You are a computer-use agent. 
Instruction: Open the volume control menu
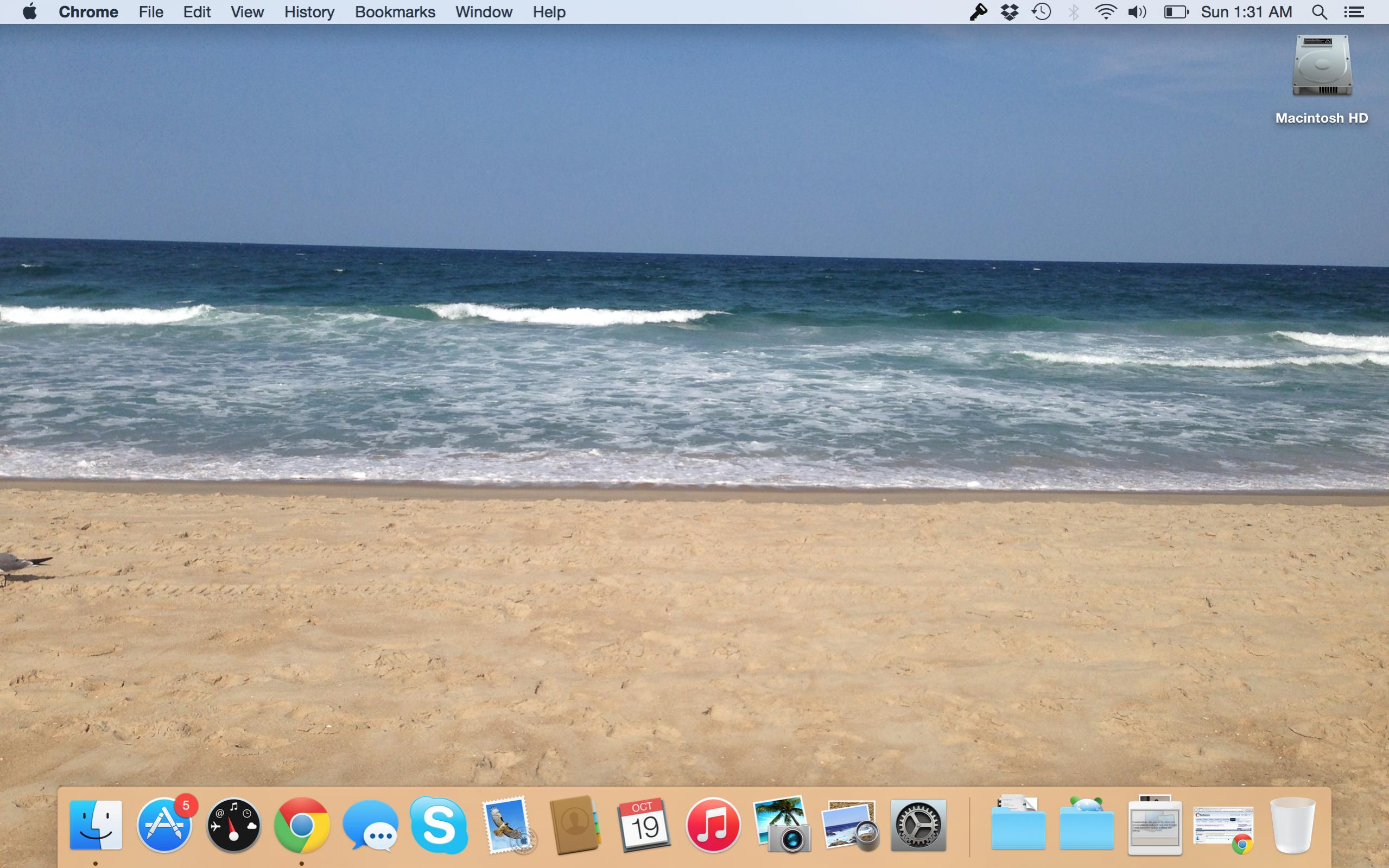coord(1137,12)
